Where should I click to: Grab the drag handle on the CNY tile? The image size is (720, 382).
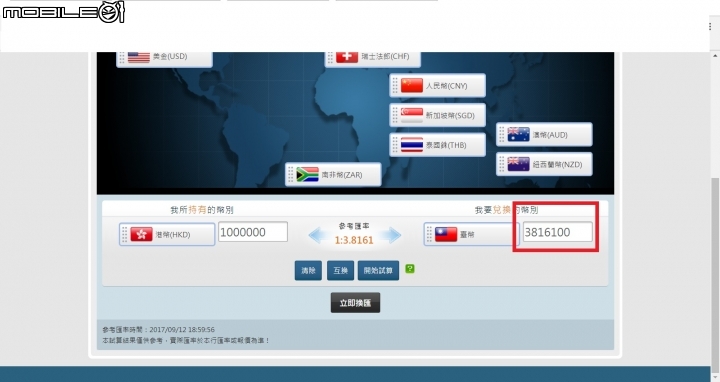395,85
